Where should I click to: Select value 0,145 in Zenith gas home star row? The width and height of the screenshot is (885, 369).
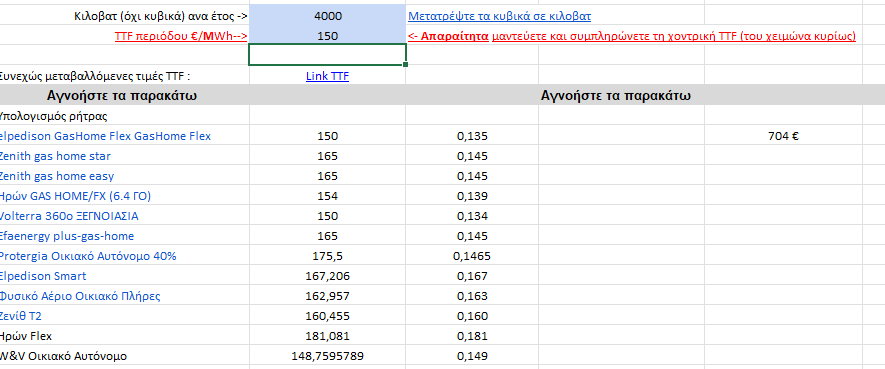(x=472, y=156)
